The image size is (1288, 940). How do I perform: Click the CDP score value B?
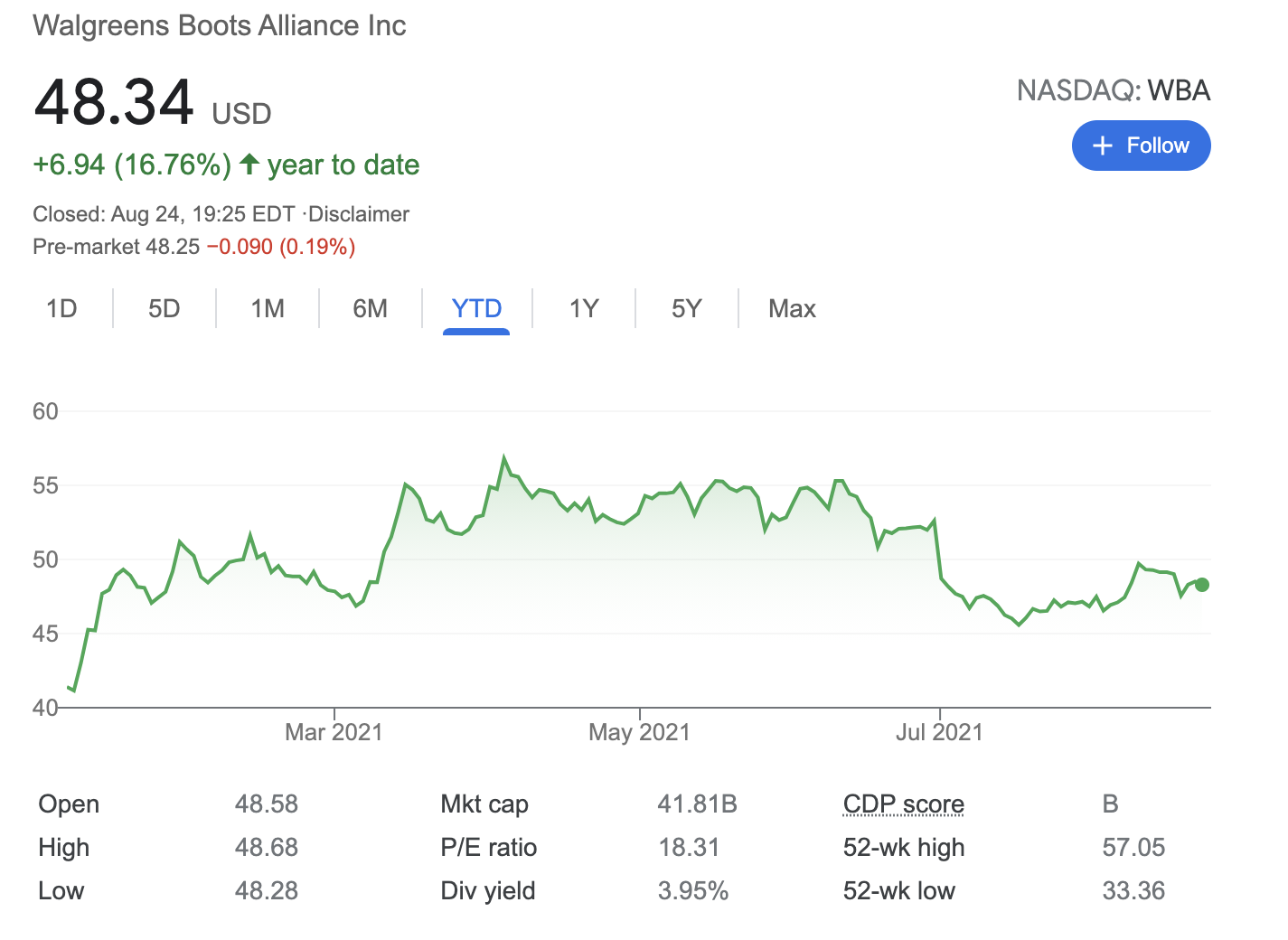1110,804
